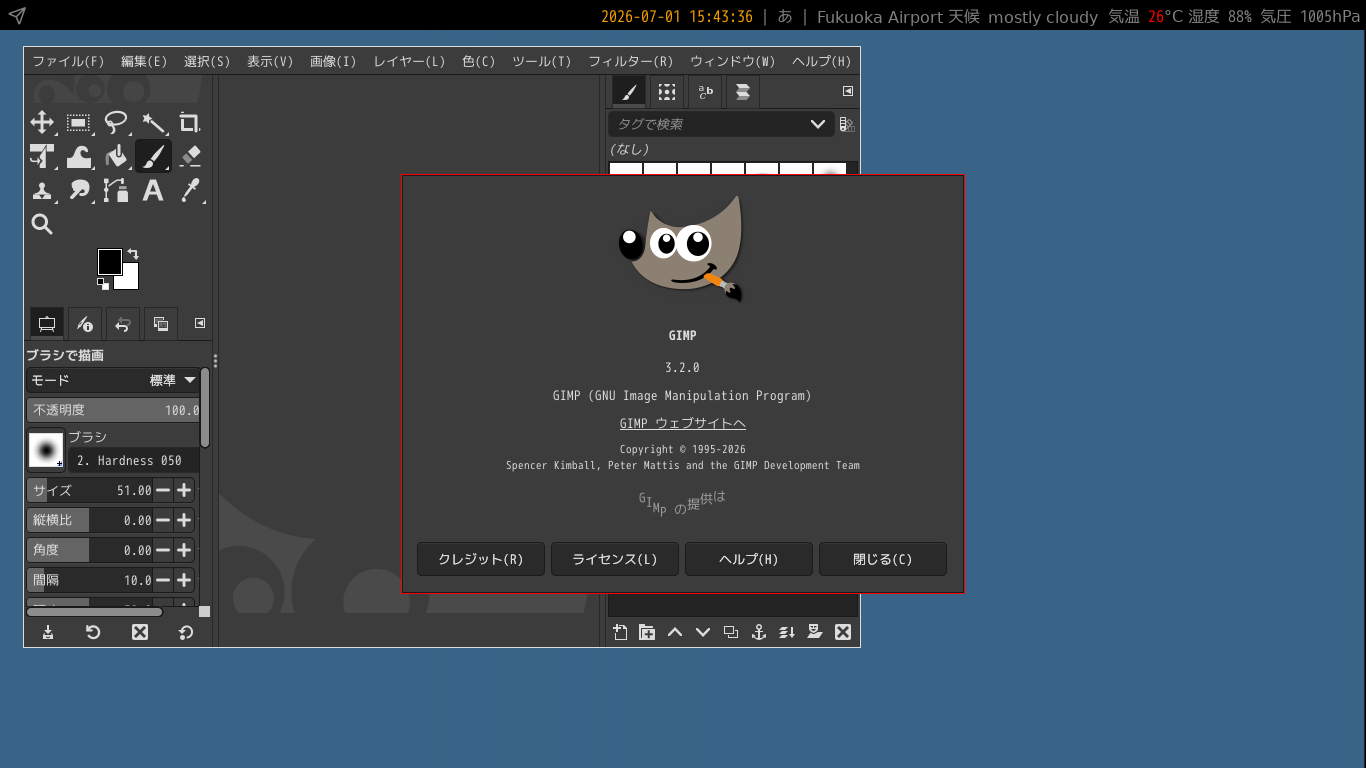The width and height of the screenshot is (1366, 768).
Task: Click the ヘルプ(H) button in About dialog
Action: tap(749, 559)
